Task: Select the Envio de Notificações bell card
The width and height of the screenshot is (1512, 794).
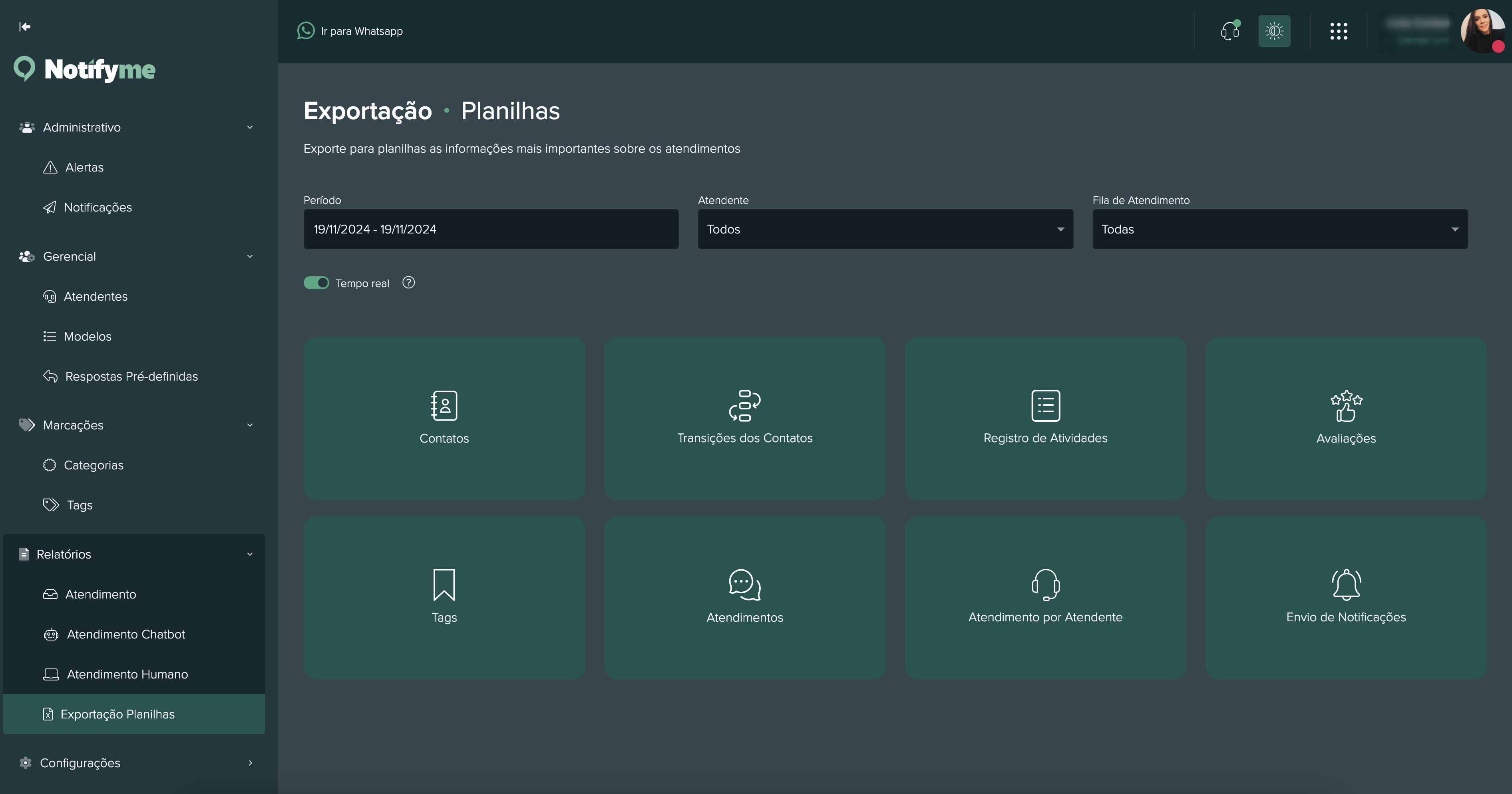Action: click(x=1346, y=598)
